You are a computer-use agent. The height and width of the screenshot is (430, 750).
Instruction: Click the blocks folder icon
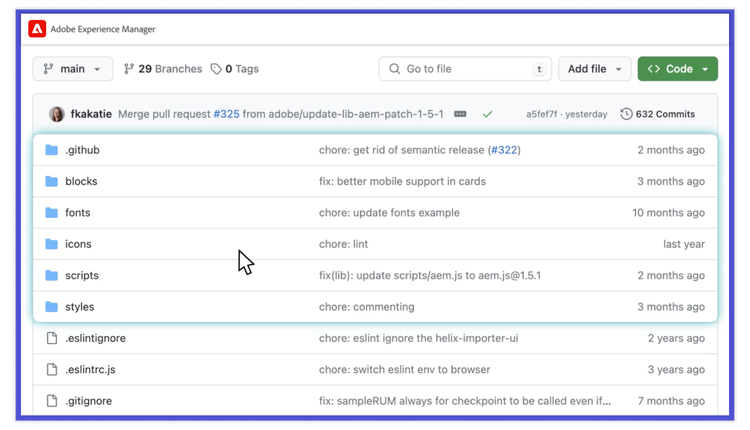tap(52, 182)
